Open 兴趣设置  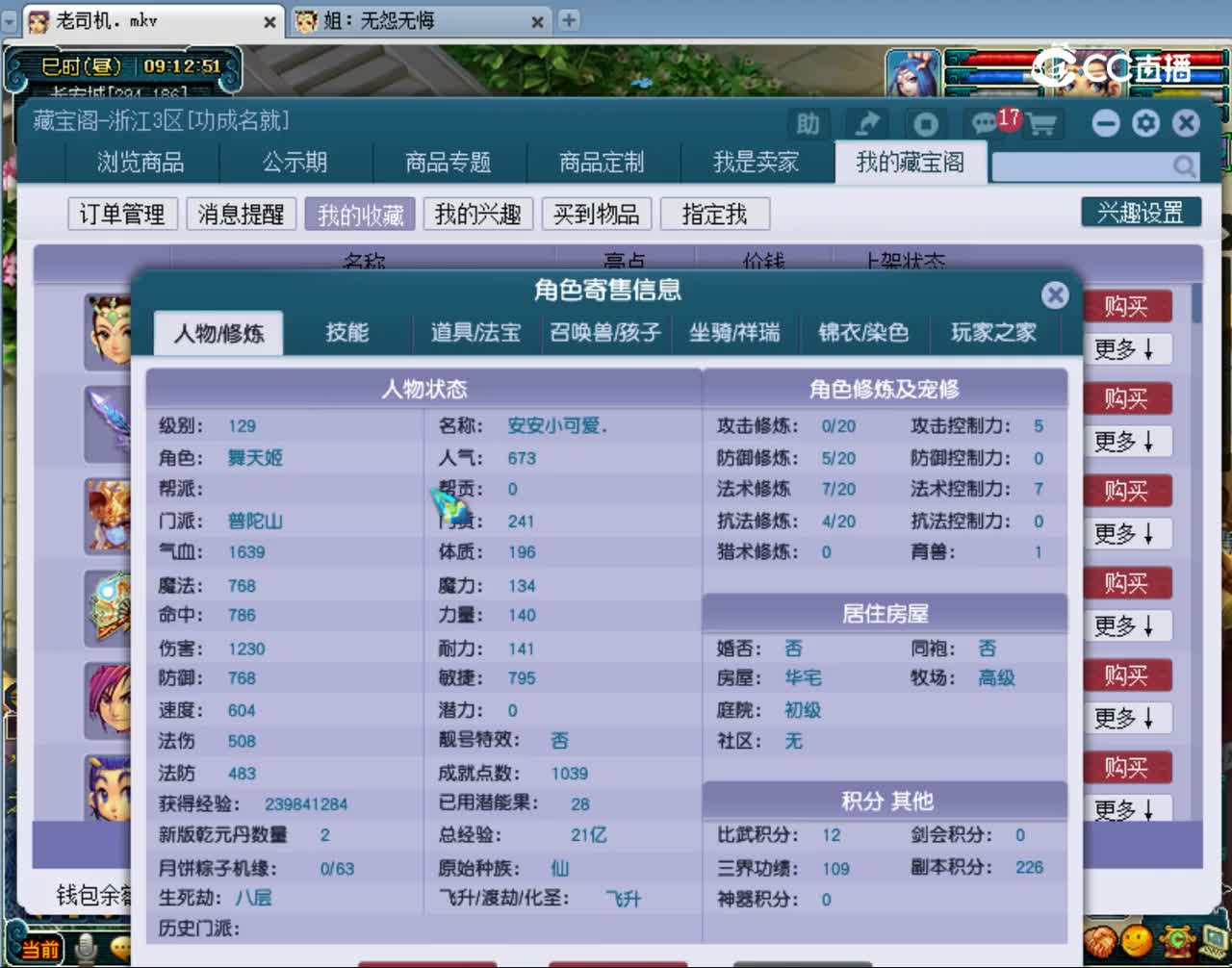point(1142,213)
